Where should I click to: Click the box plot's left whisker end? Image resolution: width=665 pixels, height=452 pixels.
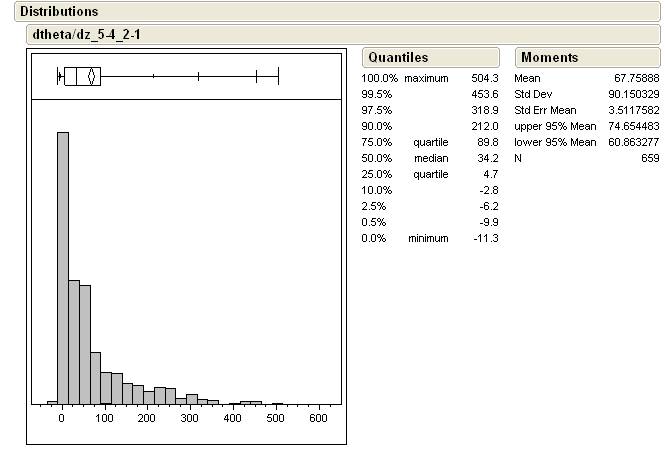pyautogui.click(x=59, y=76)
